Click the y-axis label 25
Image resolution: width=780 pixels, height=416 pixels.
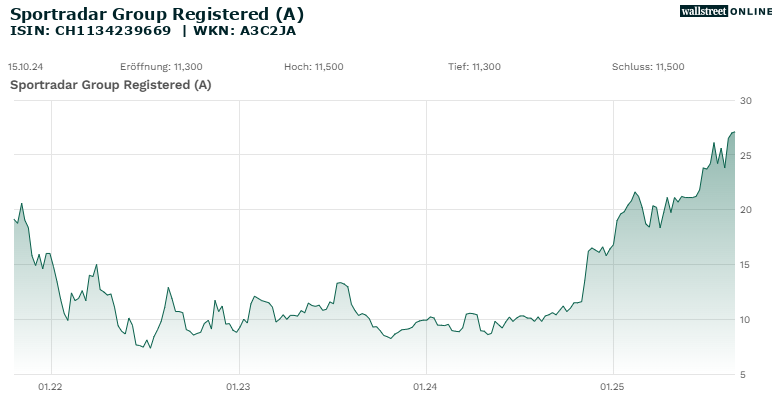[x=746, y=156]
